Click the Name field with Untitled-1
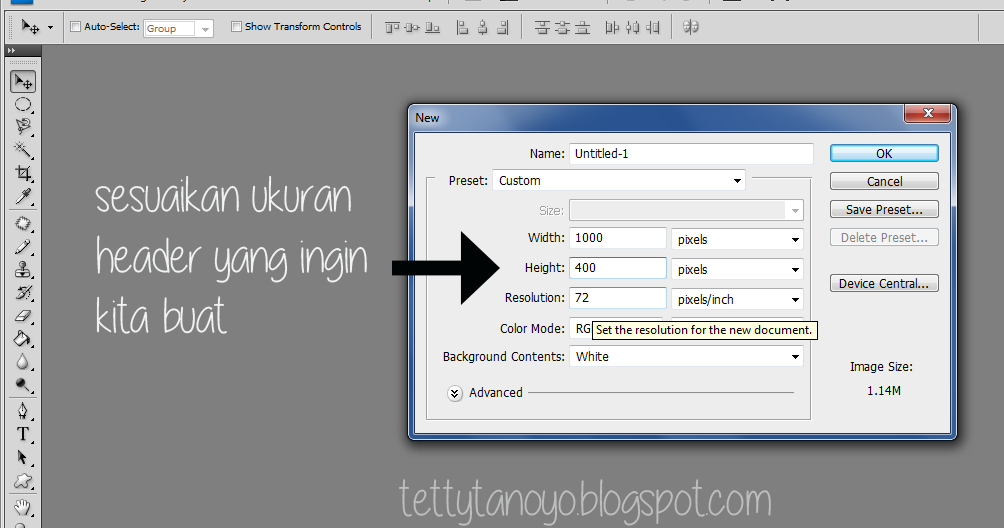1004x528 pixels. (x=691, y=154)
